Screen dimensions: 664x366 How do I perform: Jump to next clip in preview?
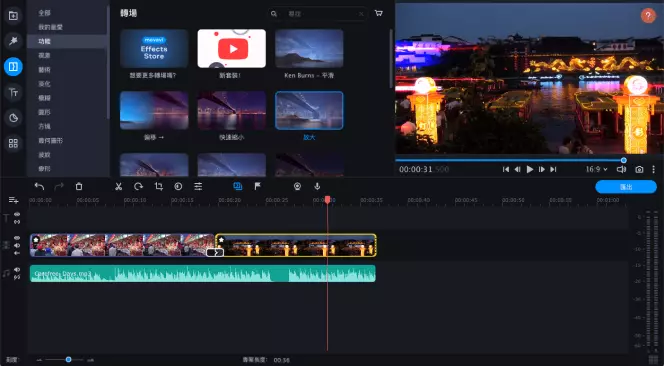click(x=553, y=169)
